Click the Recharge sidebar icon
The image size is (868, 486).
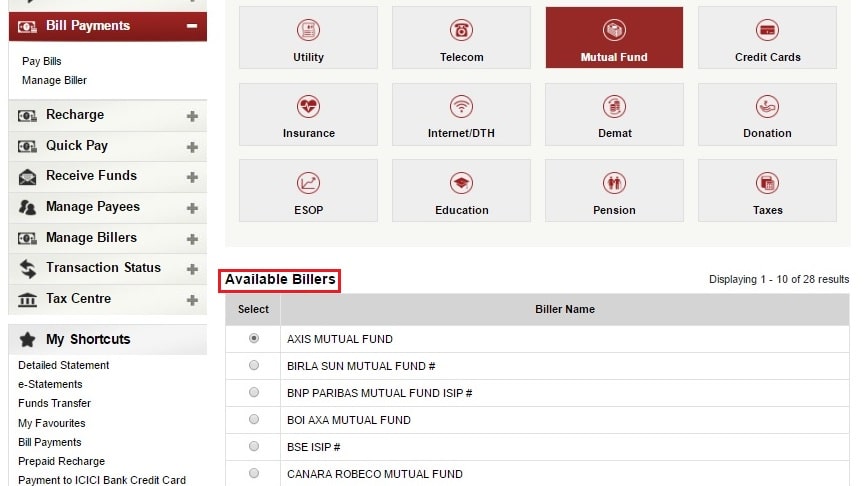coord(27,116)
